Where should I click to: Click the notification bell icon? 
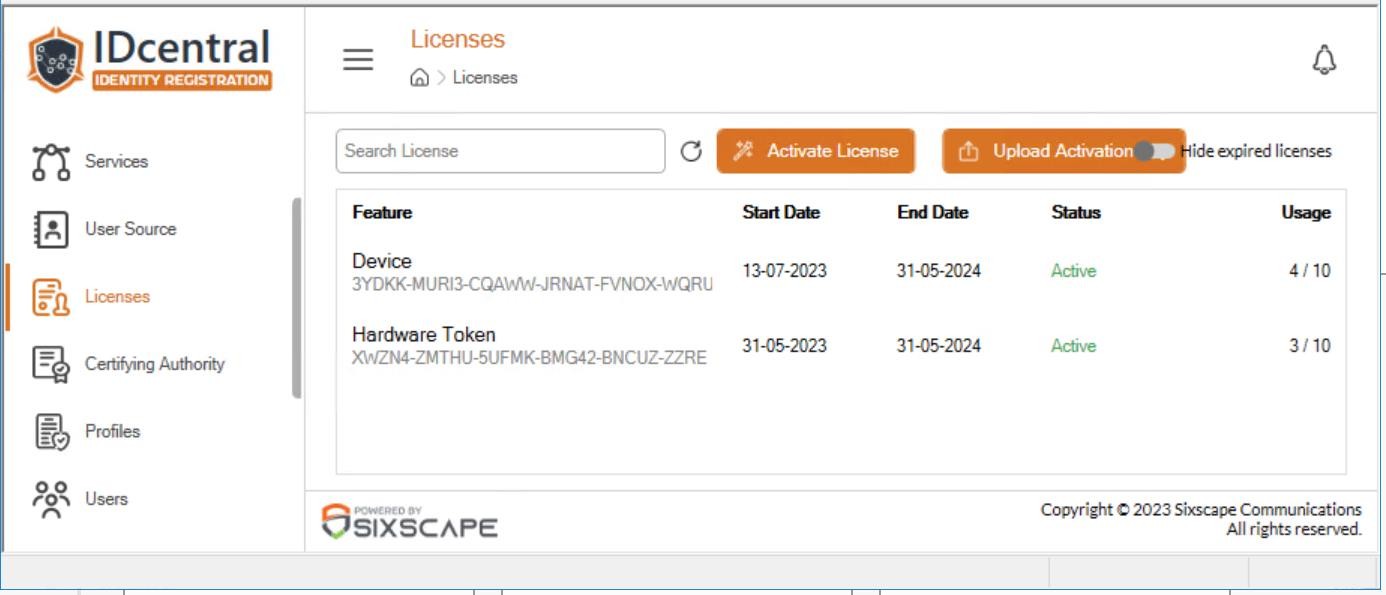click(x=1324, y=61)
